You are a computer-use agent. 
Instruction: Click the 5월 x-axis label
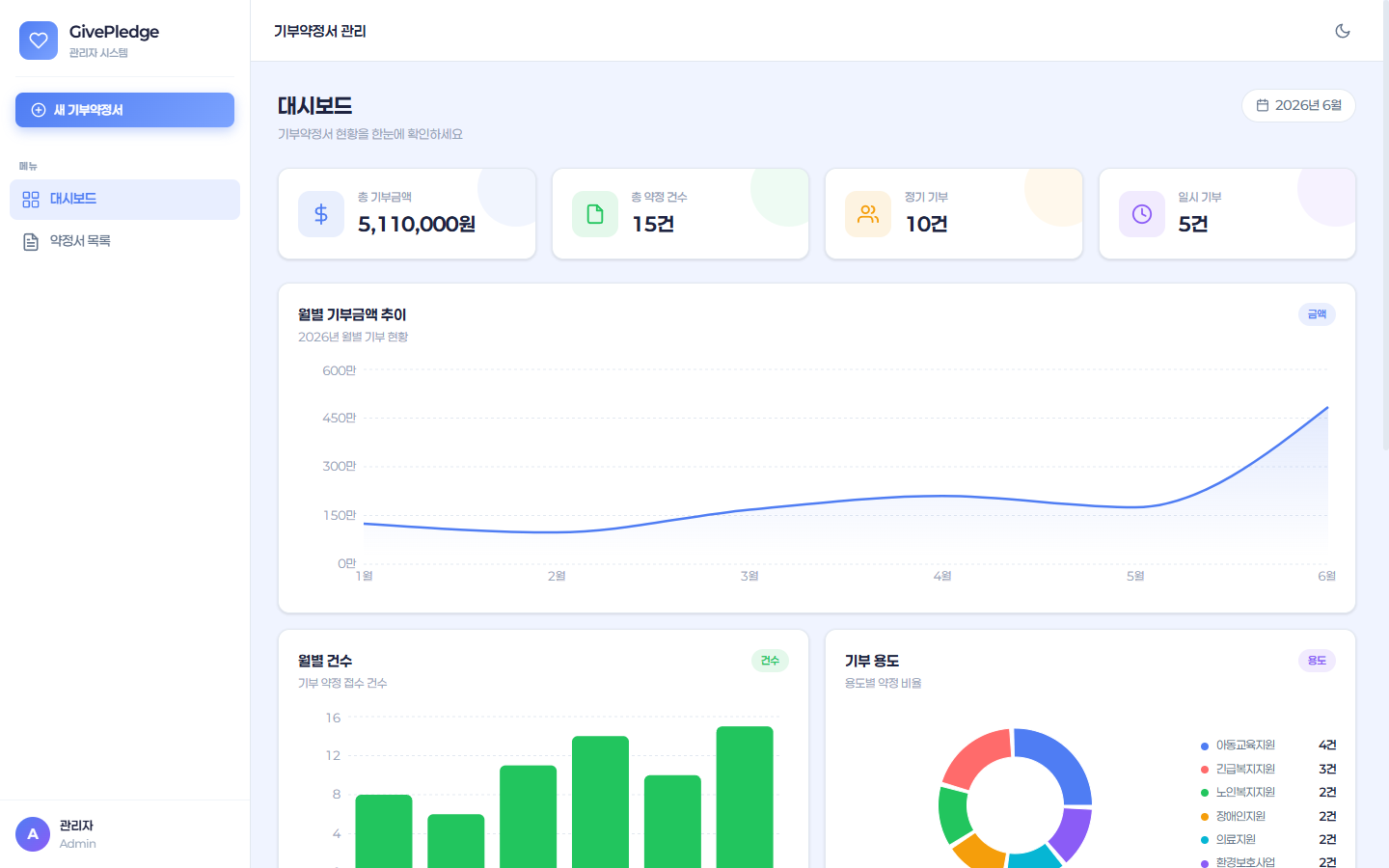point(1135,576)
